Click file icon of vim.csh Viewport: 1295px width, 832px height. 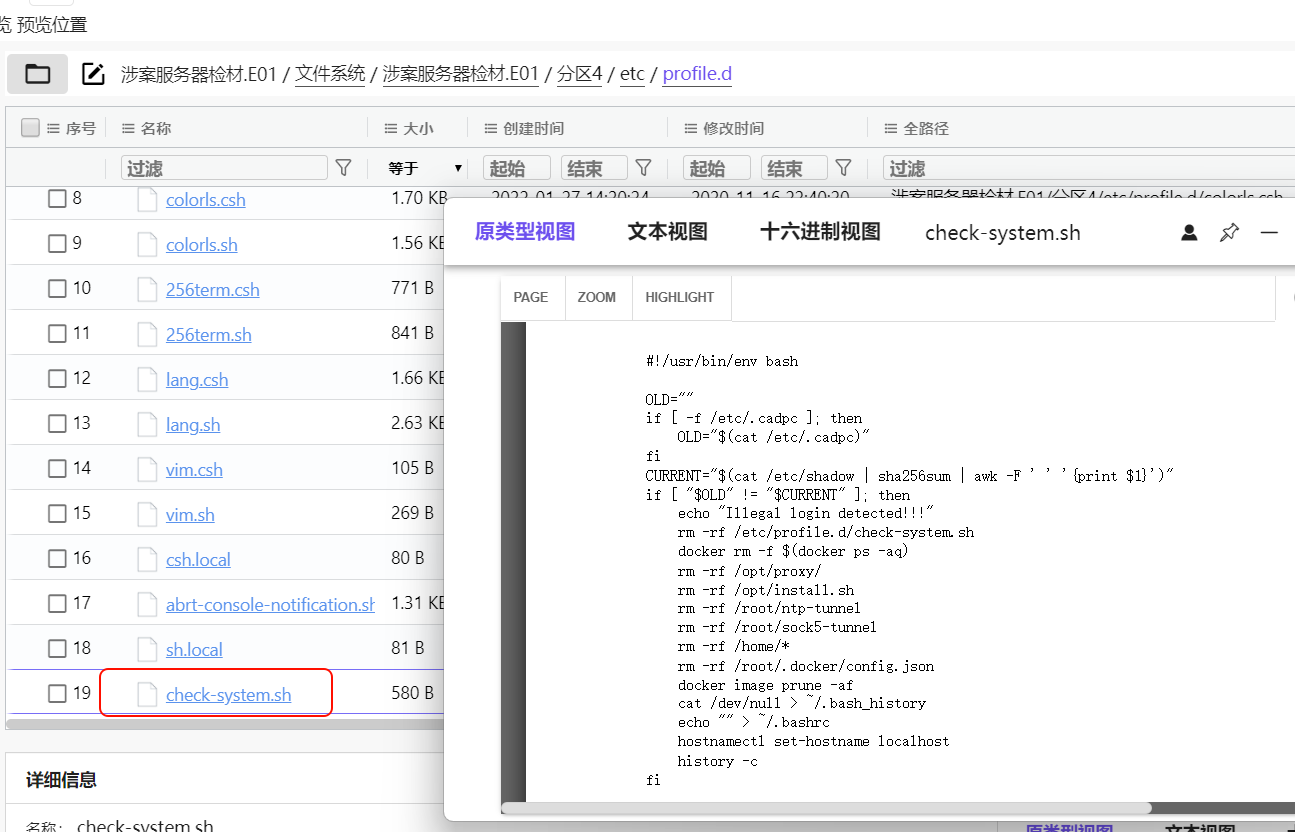[147, 469]
